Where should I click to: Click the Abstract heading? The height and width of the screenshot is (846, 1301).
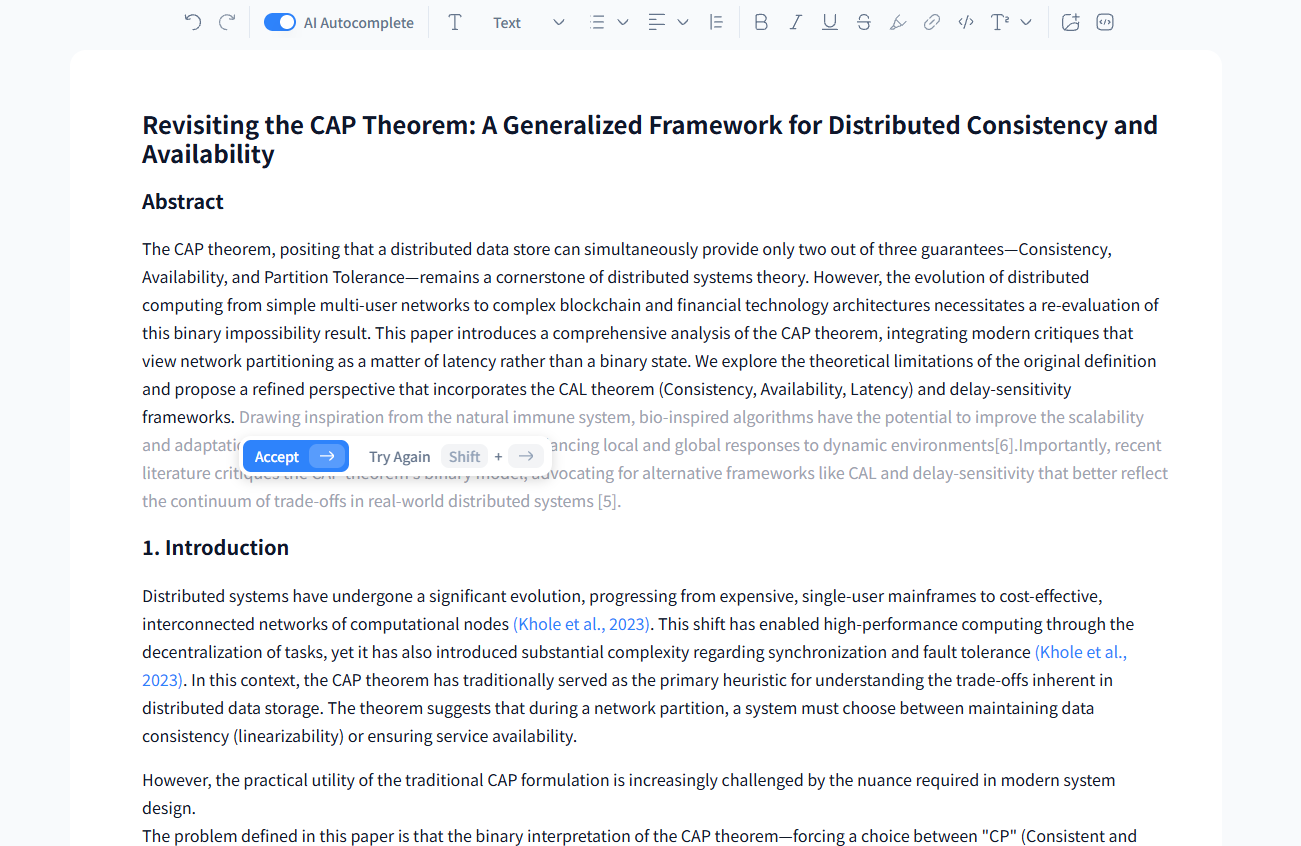click(x=183, y=202)
